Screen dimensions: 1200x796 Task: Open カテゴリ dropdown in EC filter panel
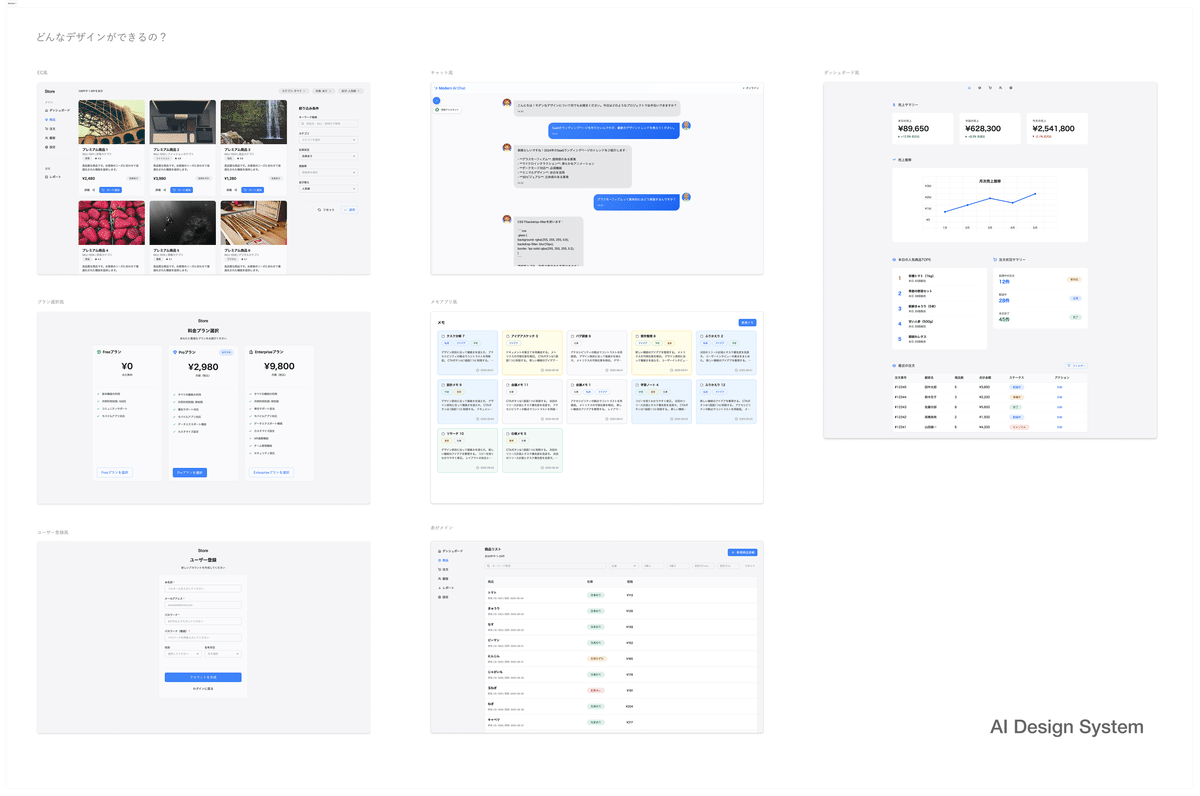[328, 140]
